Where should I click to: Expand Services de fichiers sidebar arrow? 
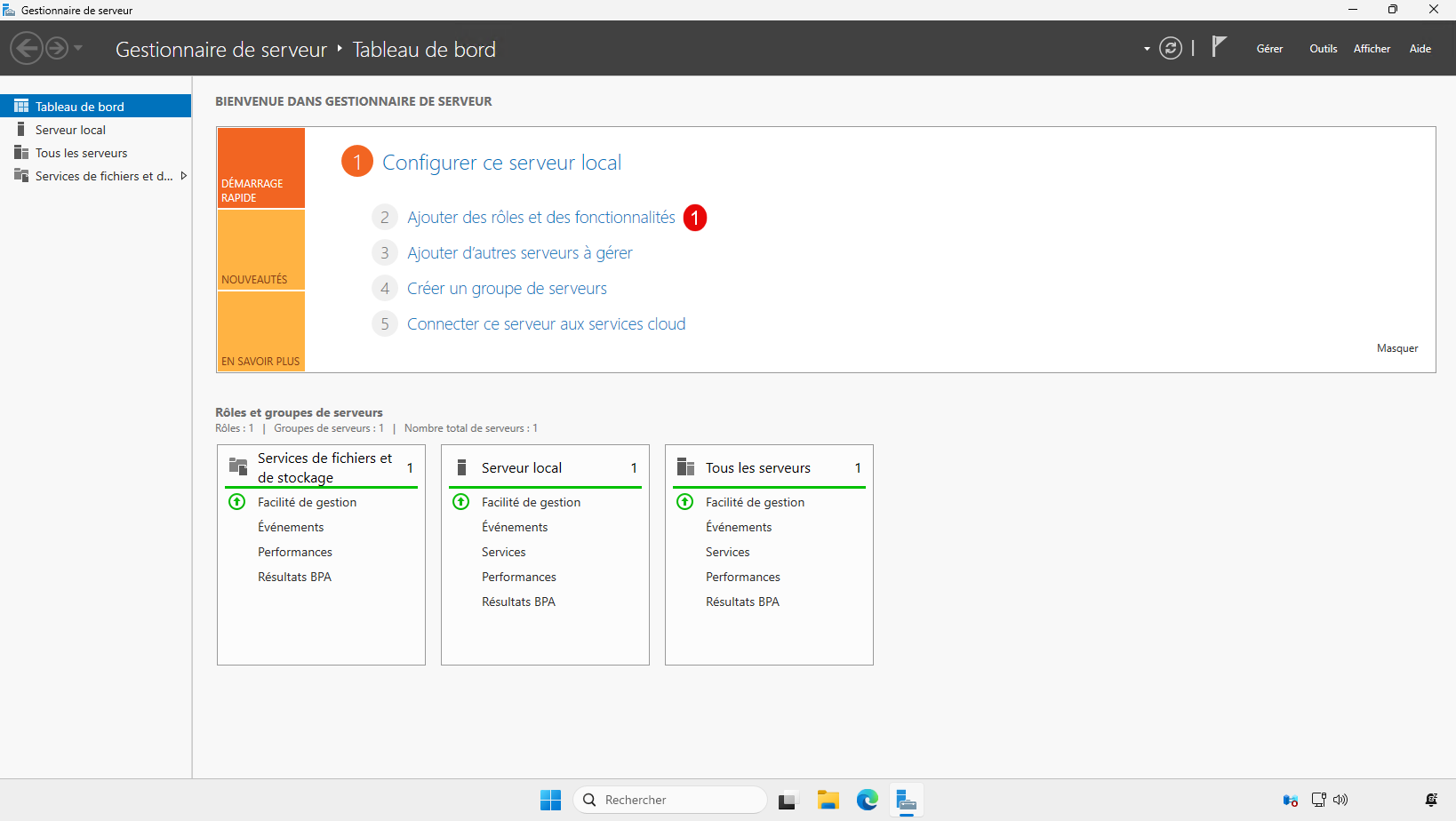(x=184, y=176)
